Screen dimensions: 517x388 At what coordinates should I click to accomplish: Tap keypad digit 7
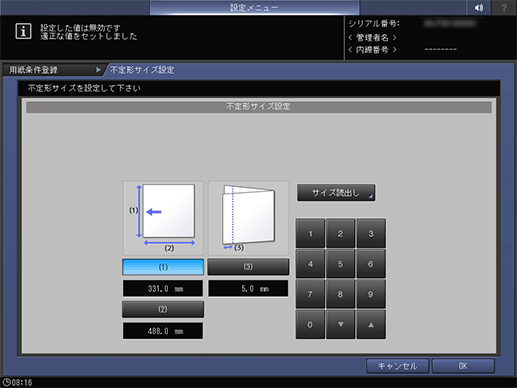click(310, 294)
